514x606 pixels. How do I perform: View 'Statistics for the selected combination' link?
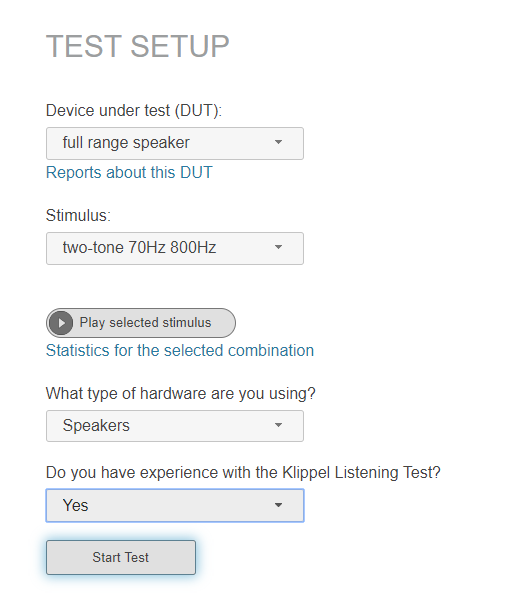[x=180, y=351]
